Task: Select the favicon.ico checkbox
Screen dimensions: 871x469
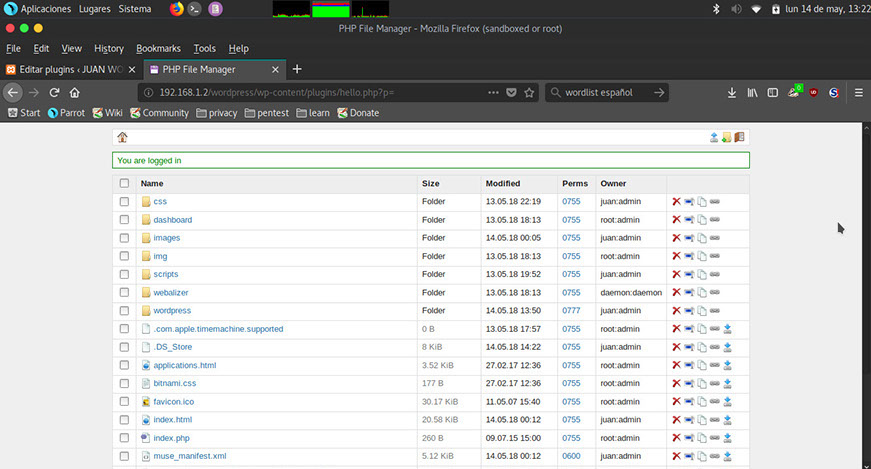Action: point(124,402)
